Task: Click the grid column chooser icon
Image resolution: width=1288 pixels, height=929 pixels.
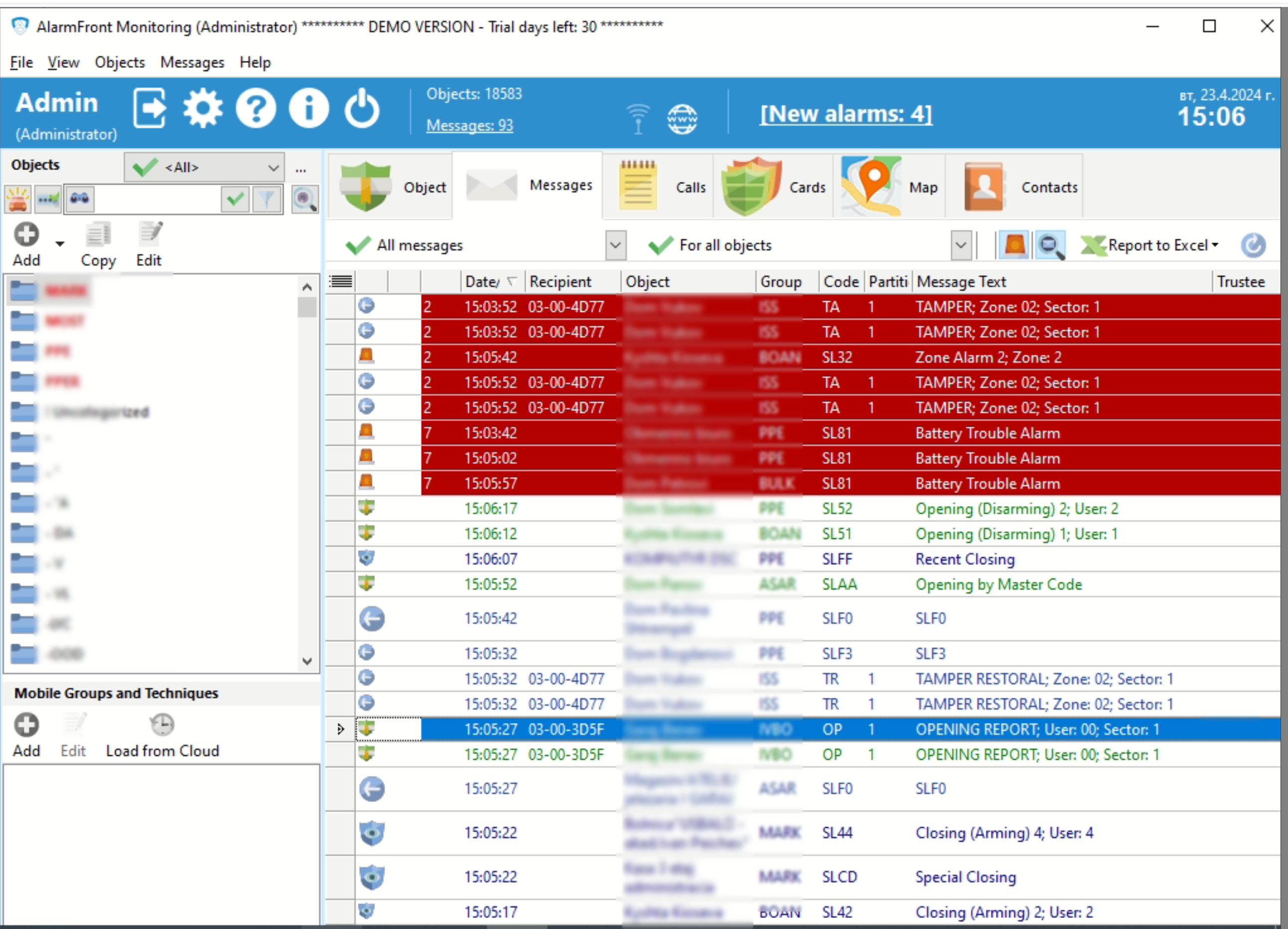Action: click(341, 281)
